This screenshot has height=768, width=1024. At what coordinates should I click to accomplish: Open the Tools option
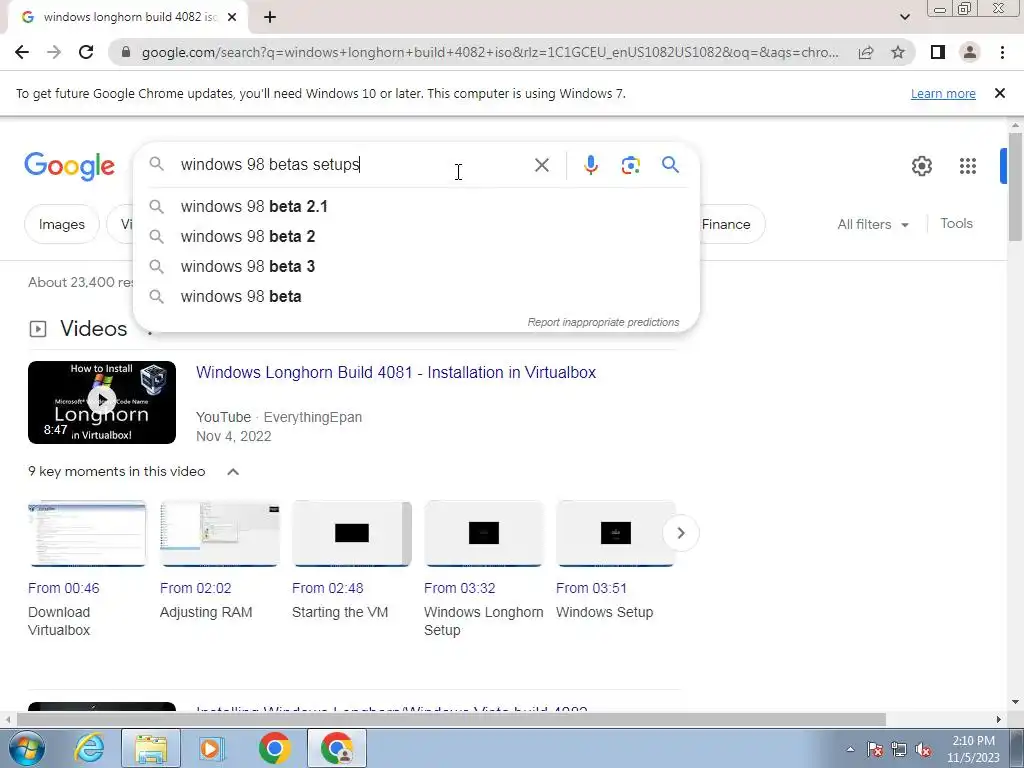956,223
